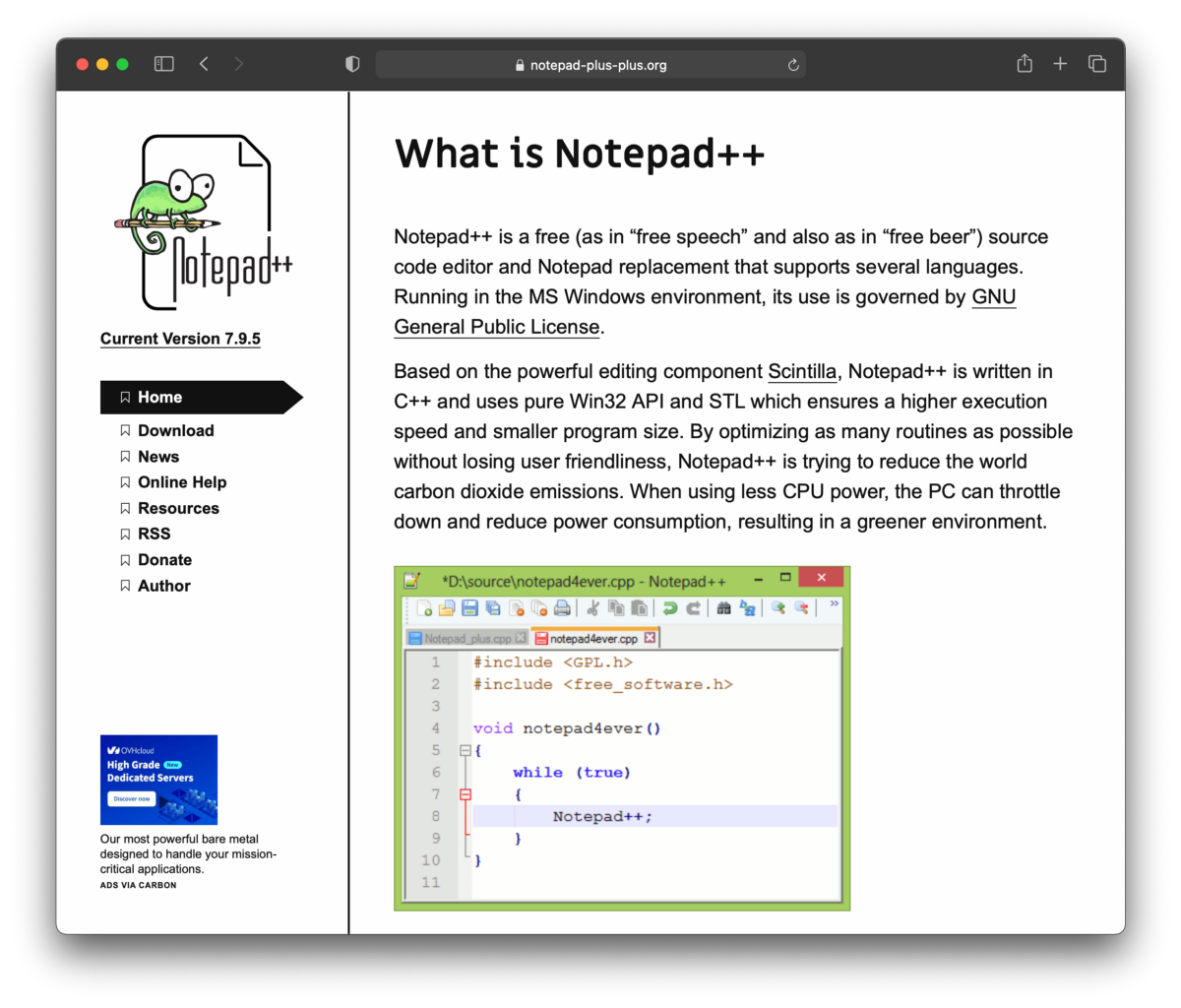
Task: Click the gray Redo arrow in the screenshot
Action: (x=693, y=608)
